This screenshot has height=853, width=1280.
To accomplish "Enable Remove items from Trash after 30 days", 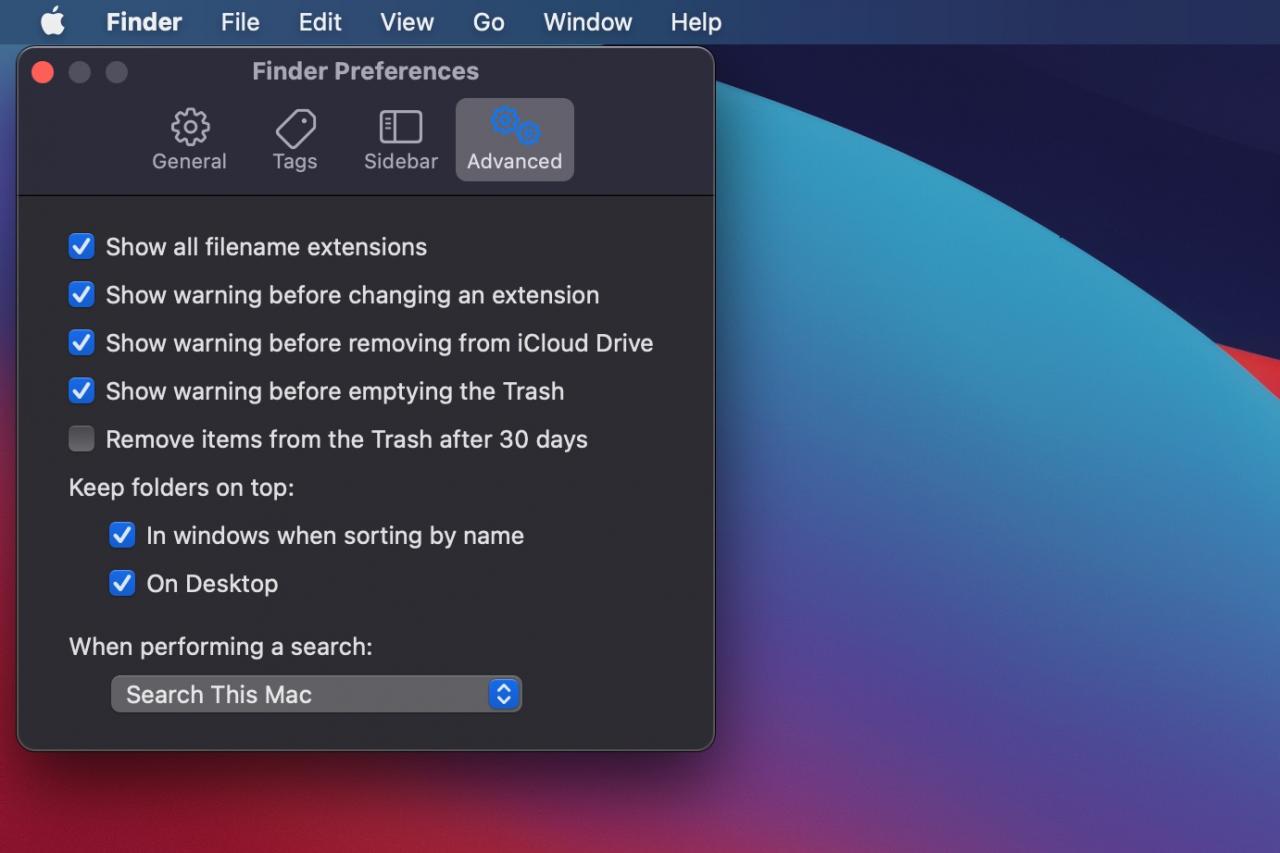I will click(81, 438).
